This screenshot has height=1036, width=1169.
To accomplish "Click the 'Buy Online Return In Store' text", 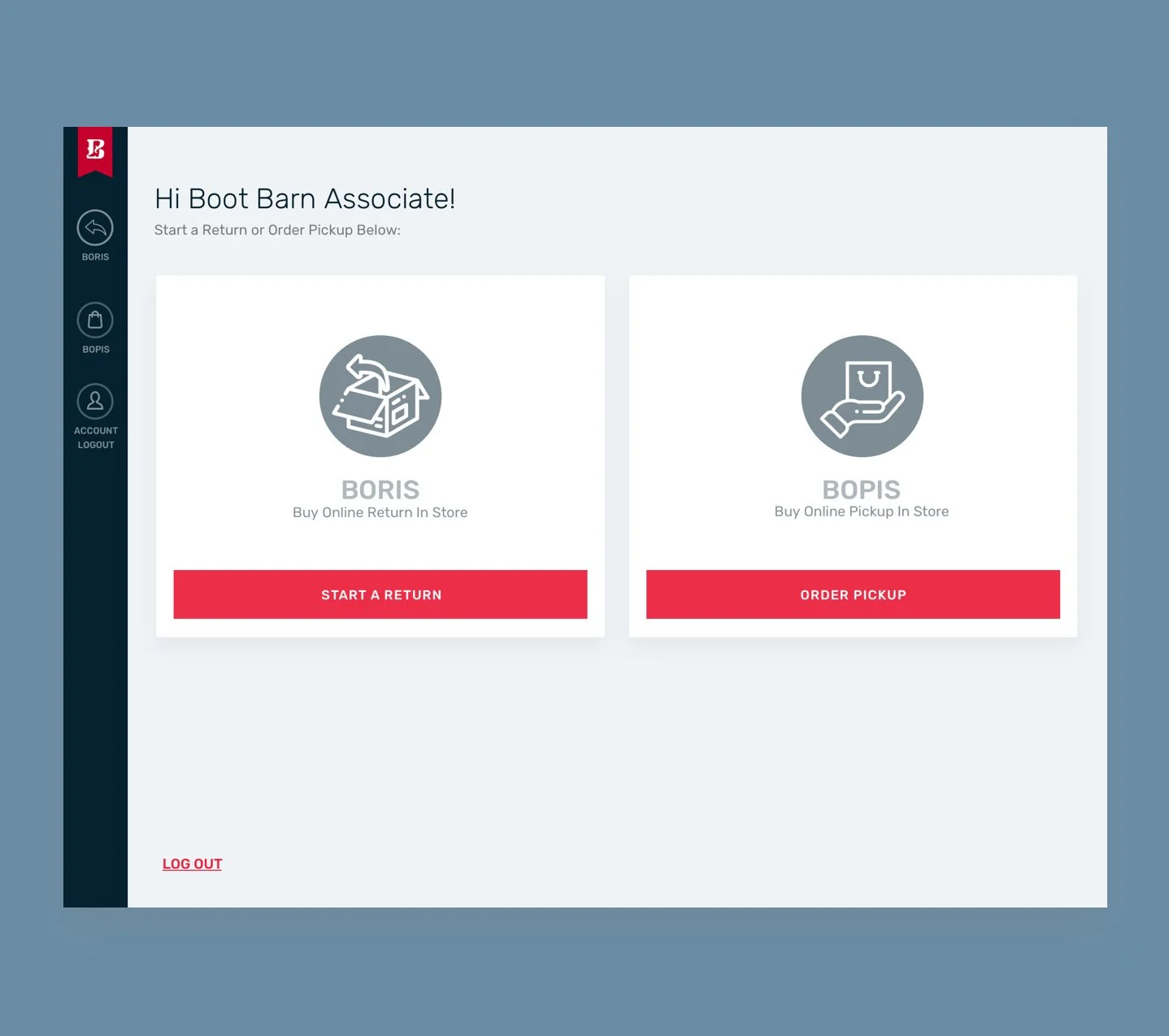I will point(380,512).
